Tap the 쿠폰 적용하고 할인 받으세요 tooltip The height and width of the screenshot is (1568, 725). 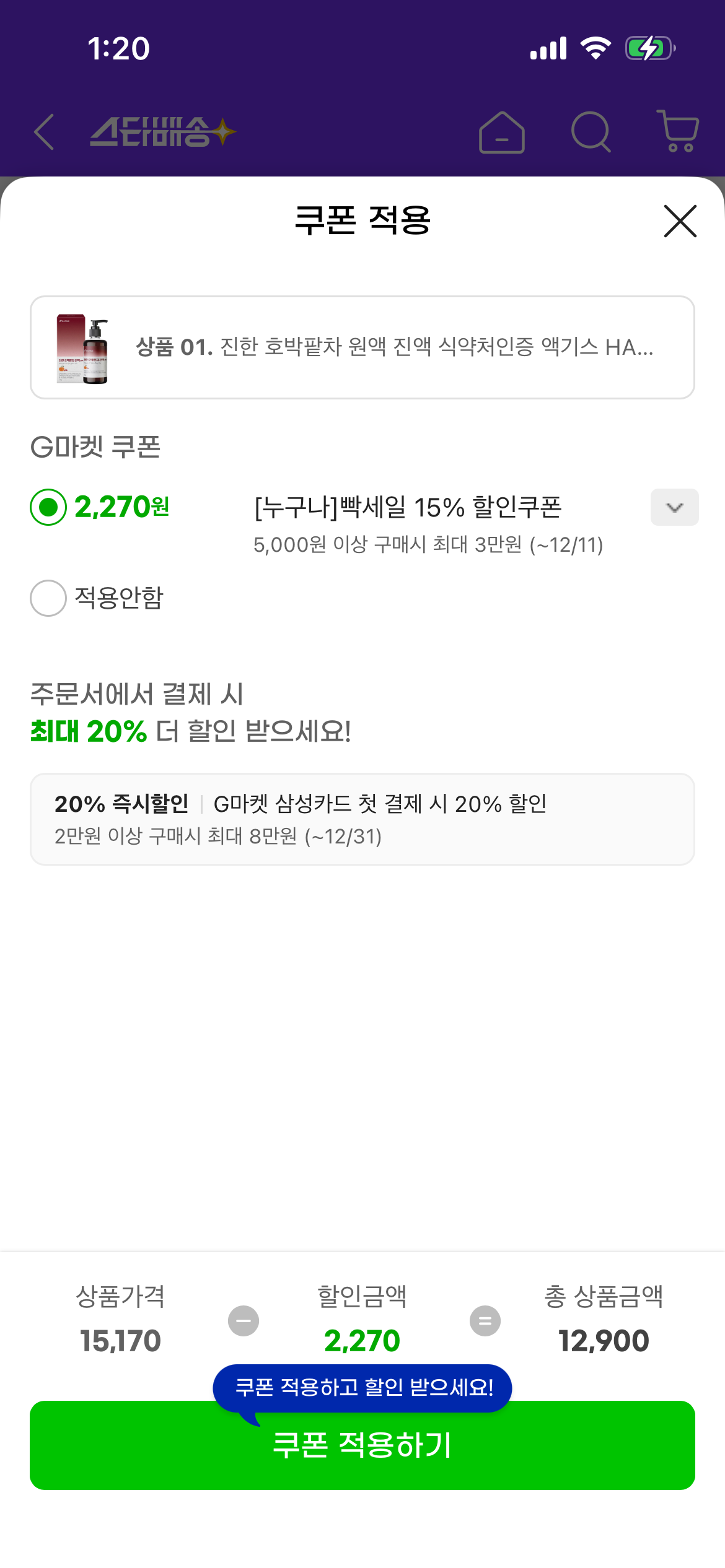click(x=363, y=1388)
